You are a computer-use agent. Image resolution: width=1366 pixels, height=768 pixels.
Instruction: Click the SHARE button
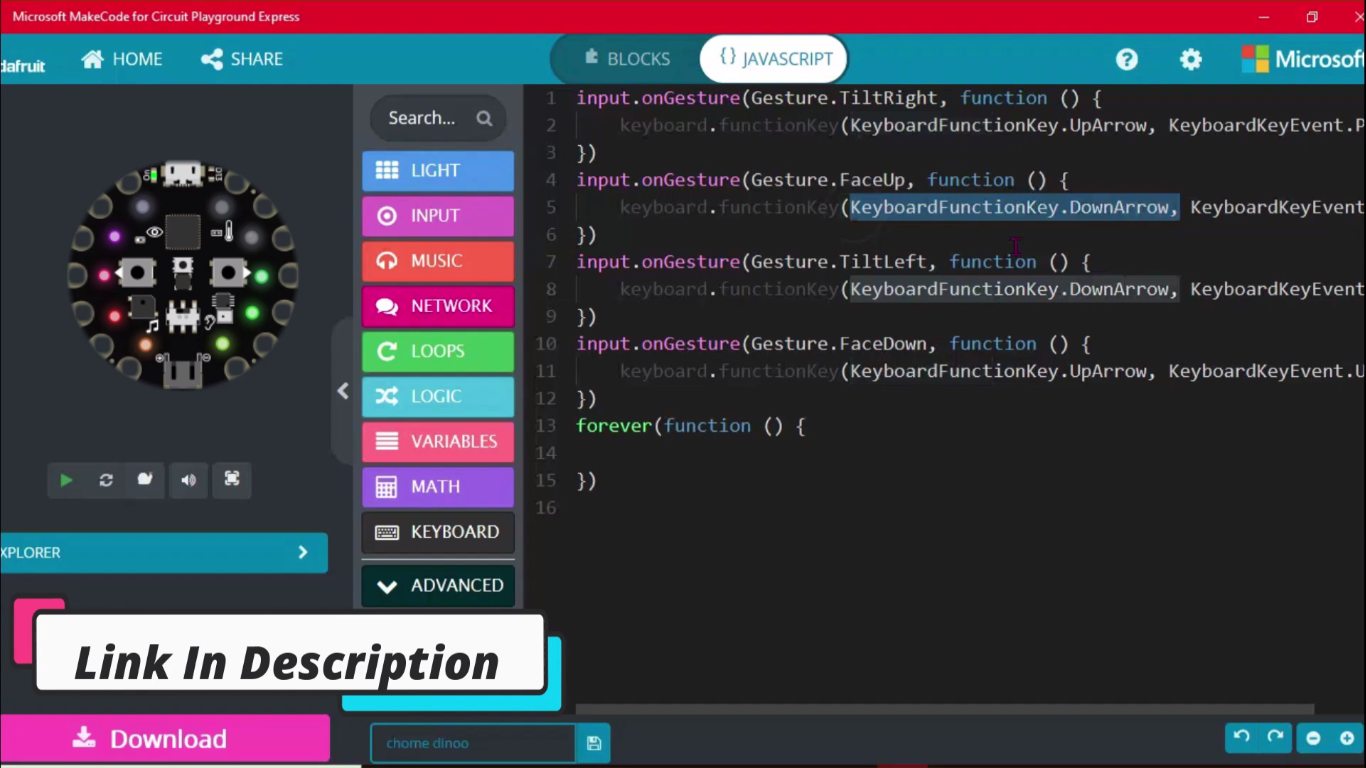242,59
